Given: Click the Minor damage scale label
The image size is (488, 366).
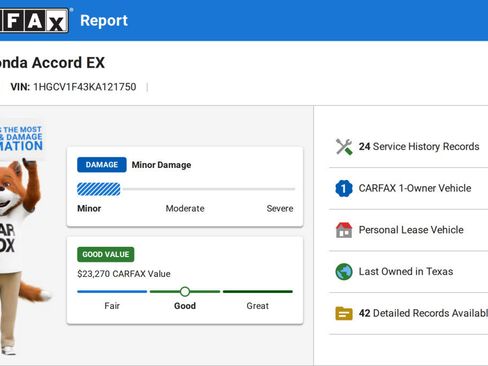Looking at the screenshot, I should tap(89, 209).
